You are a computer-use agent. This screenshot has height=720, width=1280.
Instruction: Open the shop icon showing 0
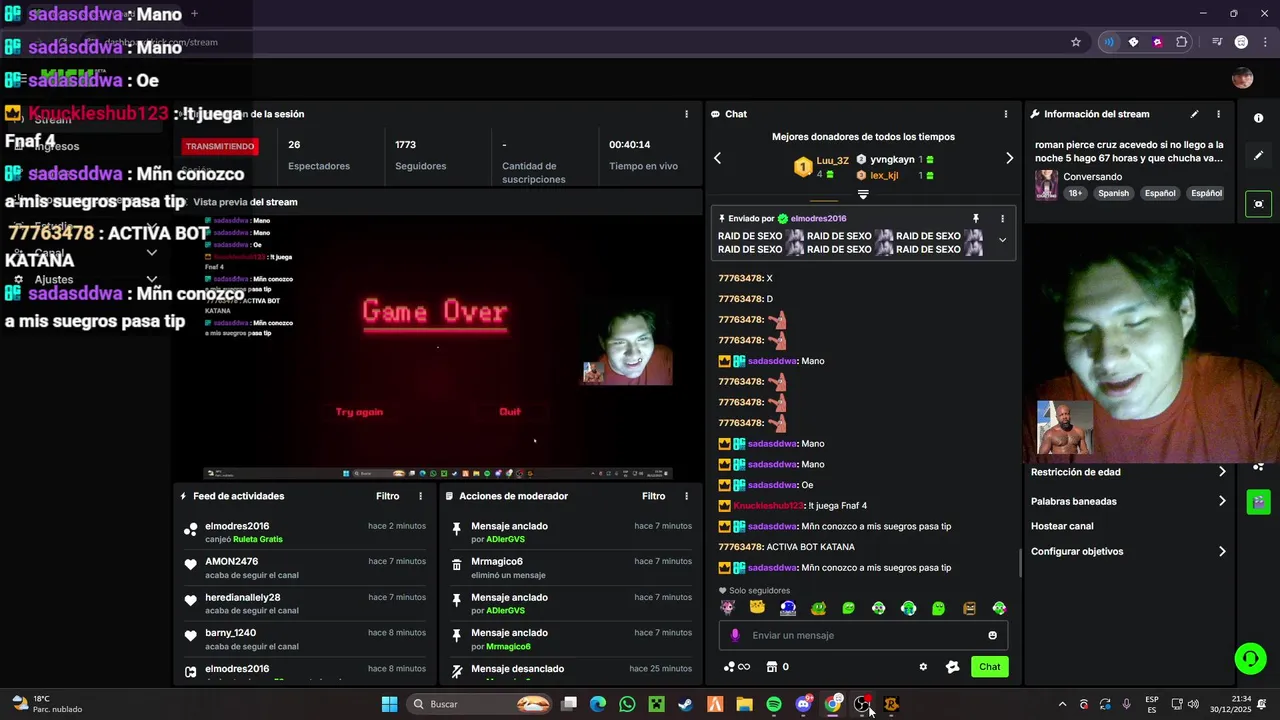click(x=777, y=667)
